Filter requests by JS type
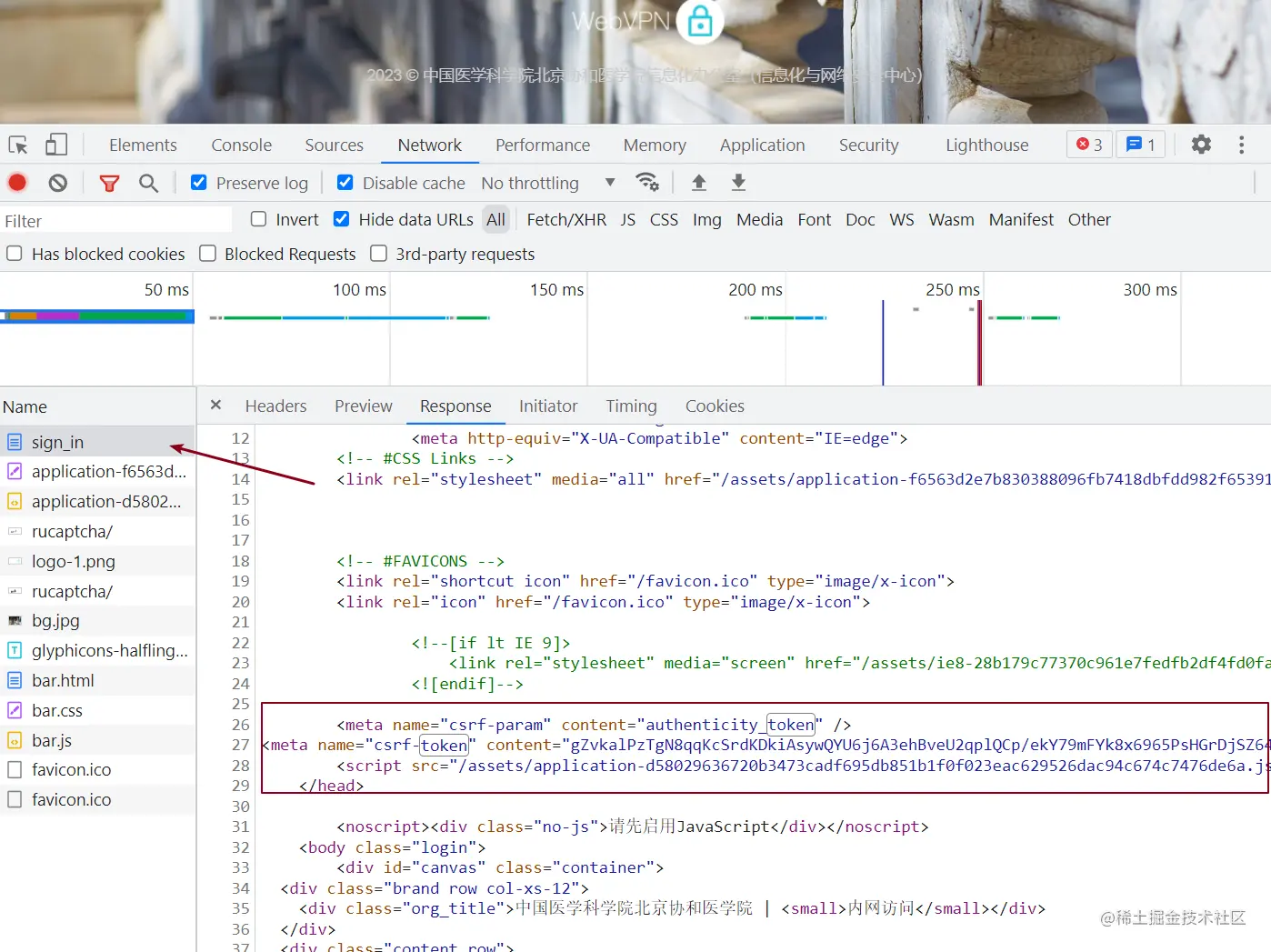Screen dimensions: 1271x952 click(627, 219)
